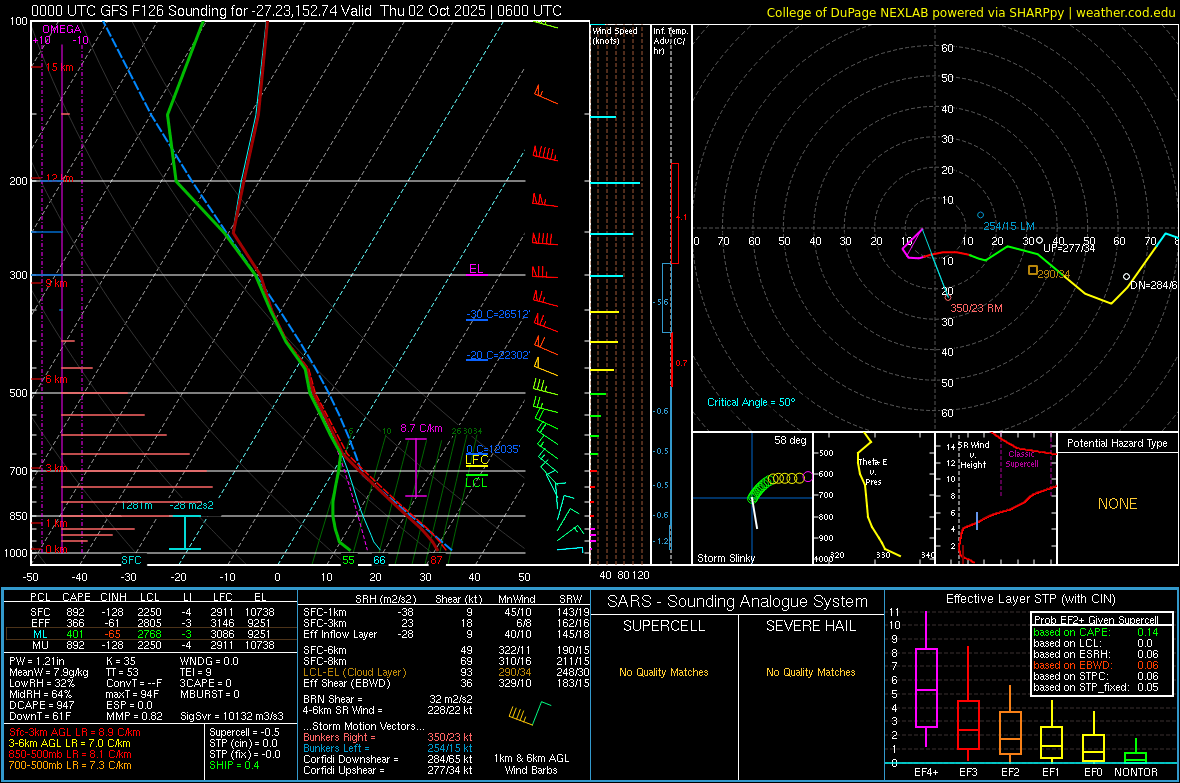1180x783 pixels.
Task: Click the '8.7 C/km' lapse rate annotation
Action: [421, 428]
